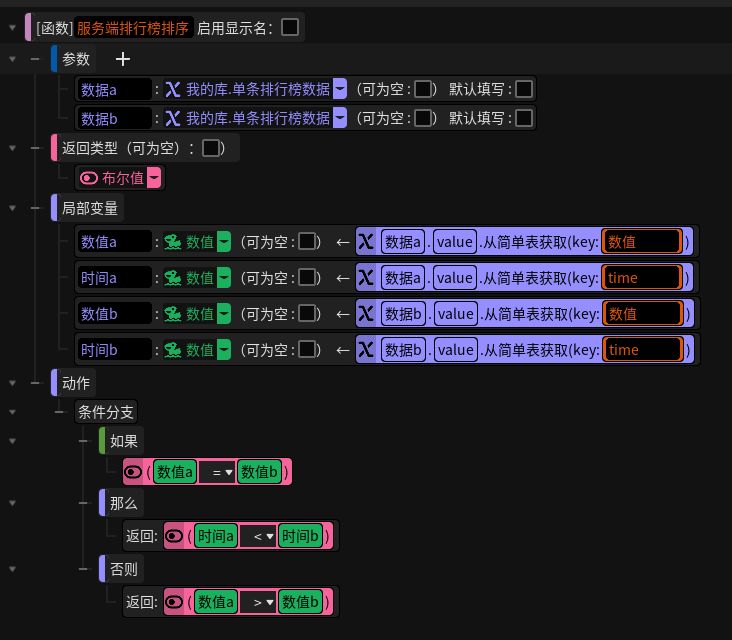Click the plus icon to add a parameter

point(123,59)
